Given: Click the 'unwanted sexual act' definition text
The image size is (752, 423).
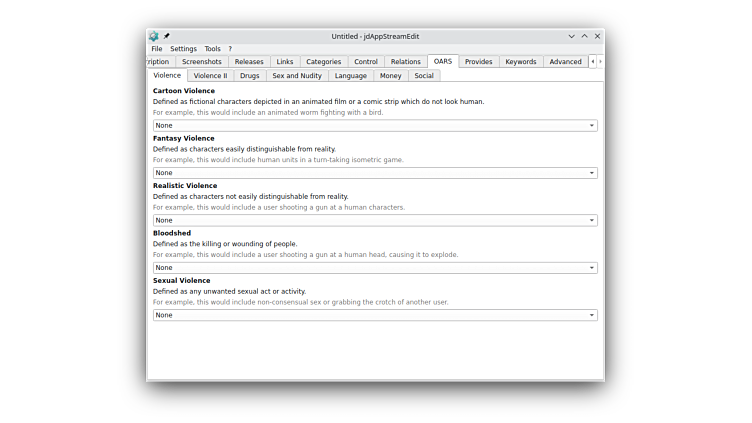Looking at the screenshot, I should coord(229,292).
